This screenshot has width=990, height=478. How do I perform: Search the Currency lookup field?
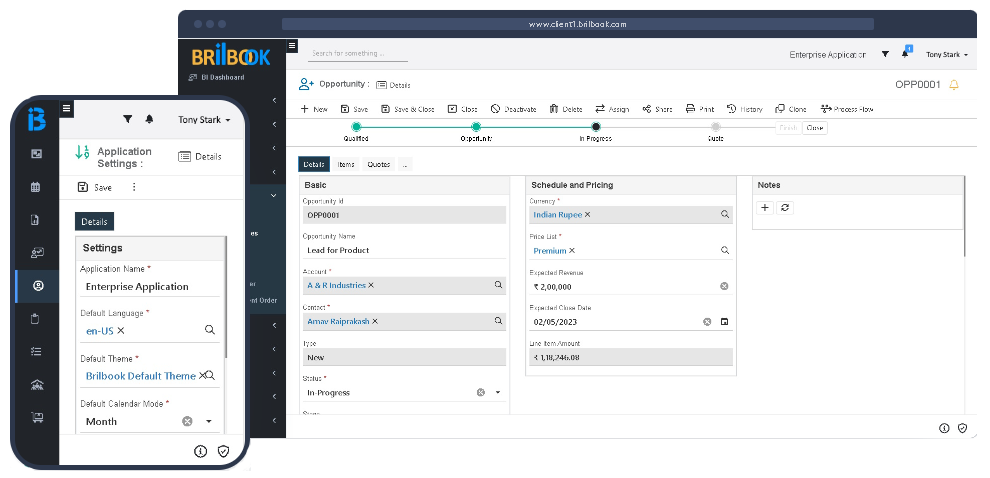click(725, 215)
